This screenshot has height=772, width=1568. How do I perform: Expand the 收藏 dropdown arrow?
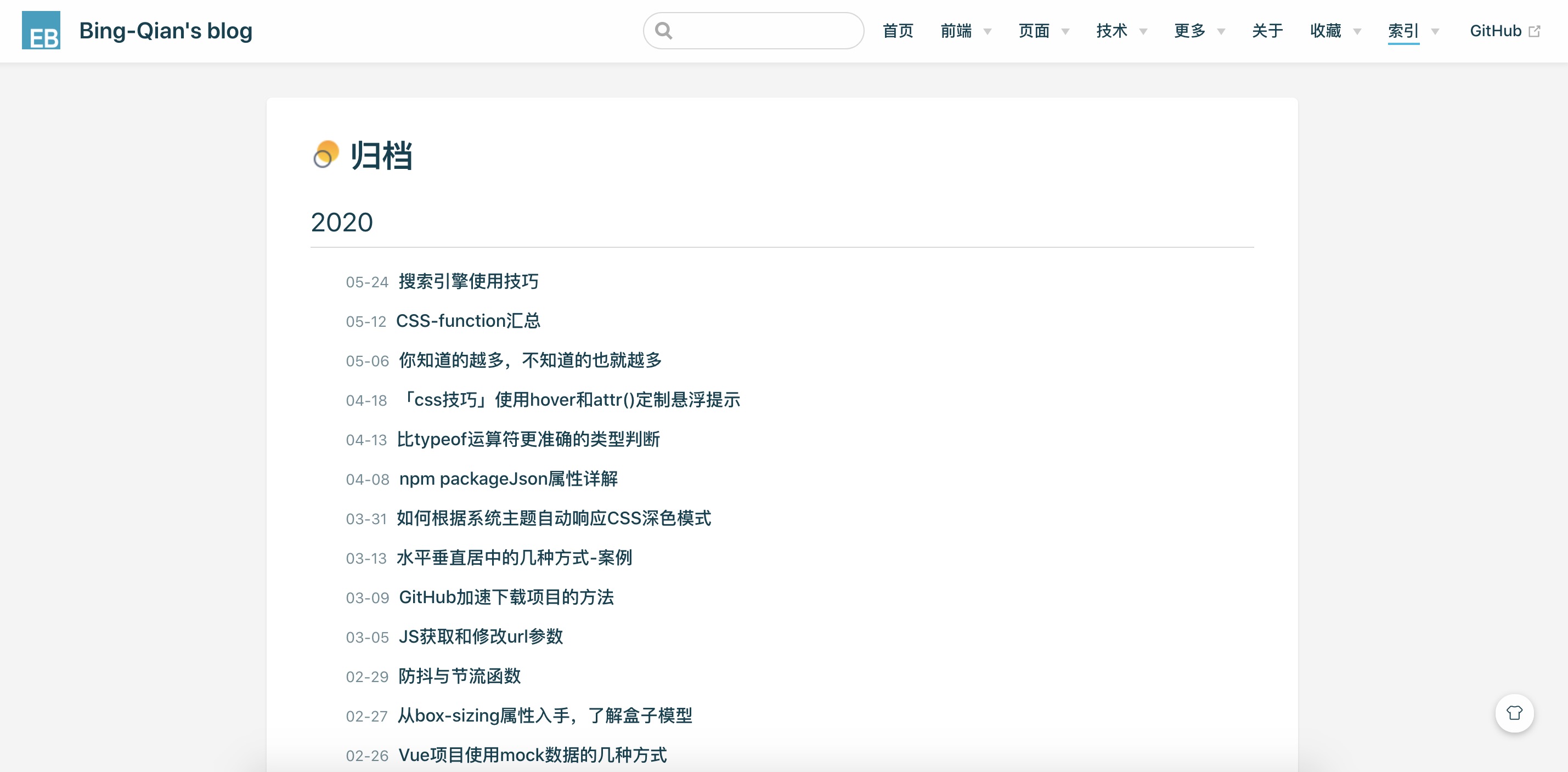pyautogui.click(x=1357, y=32)
